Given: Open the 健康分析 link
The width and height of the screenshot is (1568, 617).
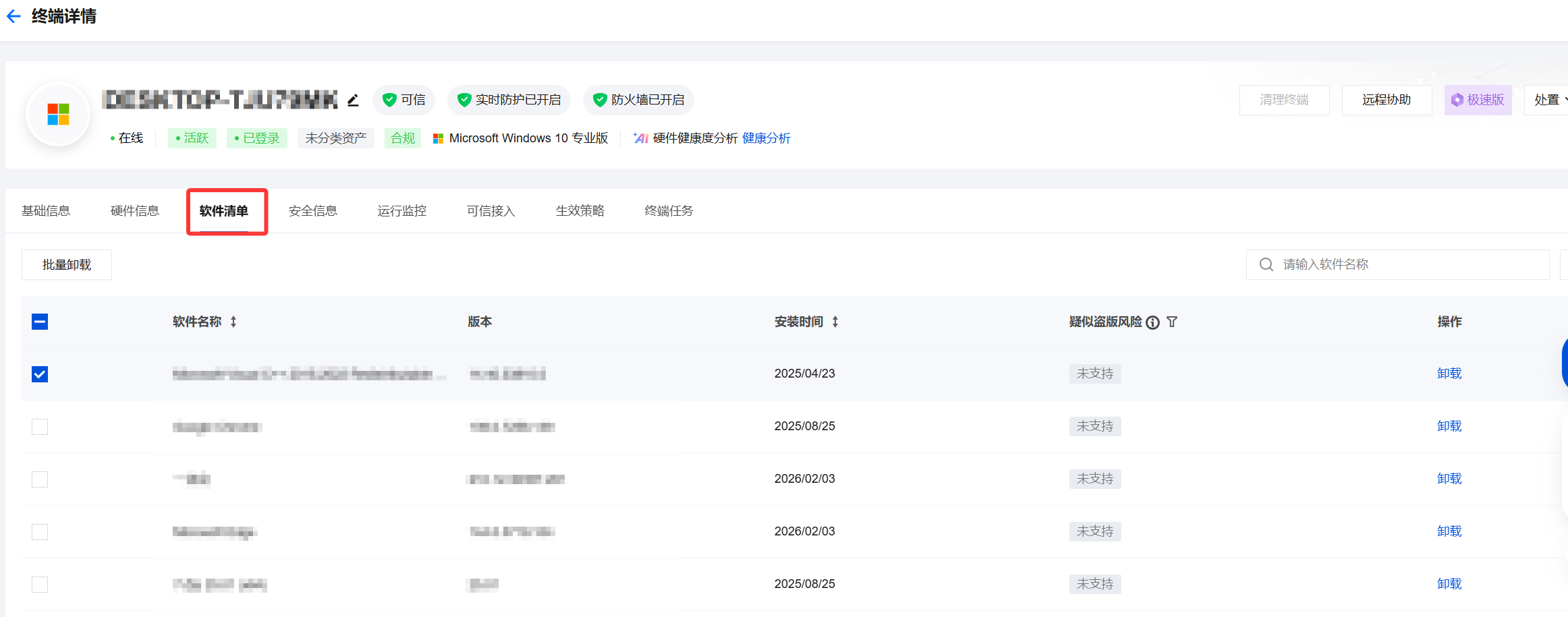Looking at the screenshot, I should 766,138.
